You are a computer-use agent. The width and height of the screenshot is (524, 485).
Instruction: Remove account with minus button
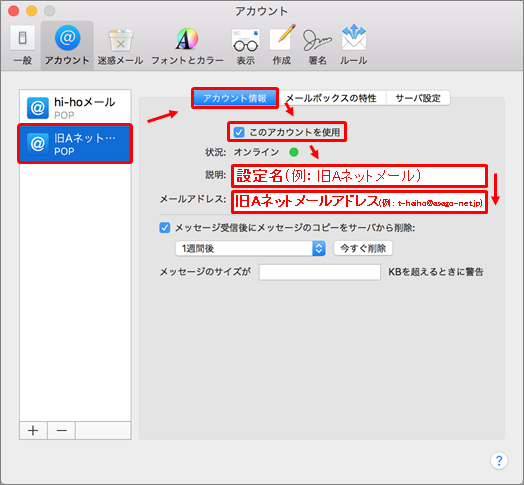(x=61, y=431)
